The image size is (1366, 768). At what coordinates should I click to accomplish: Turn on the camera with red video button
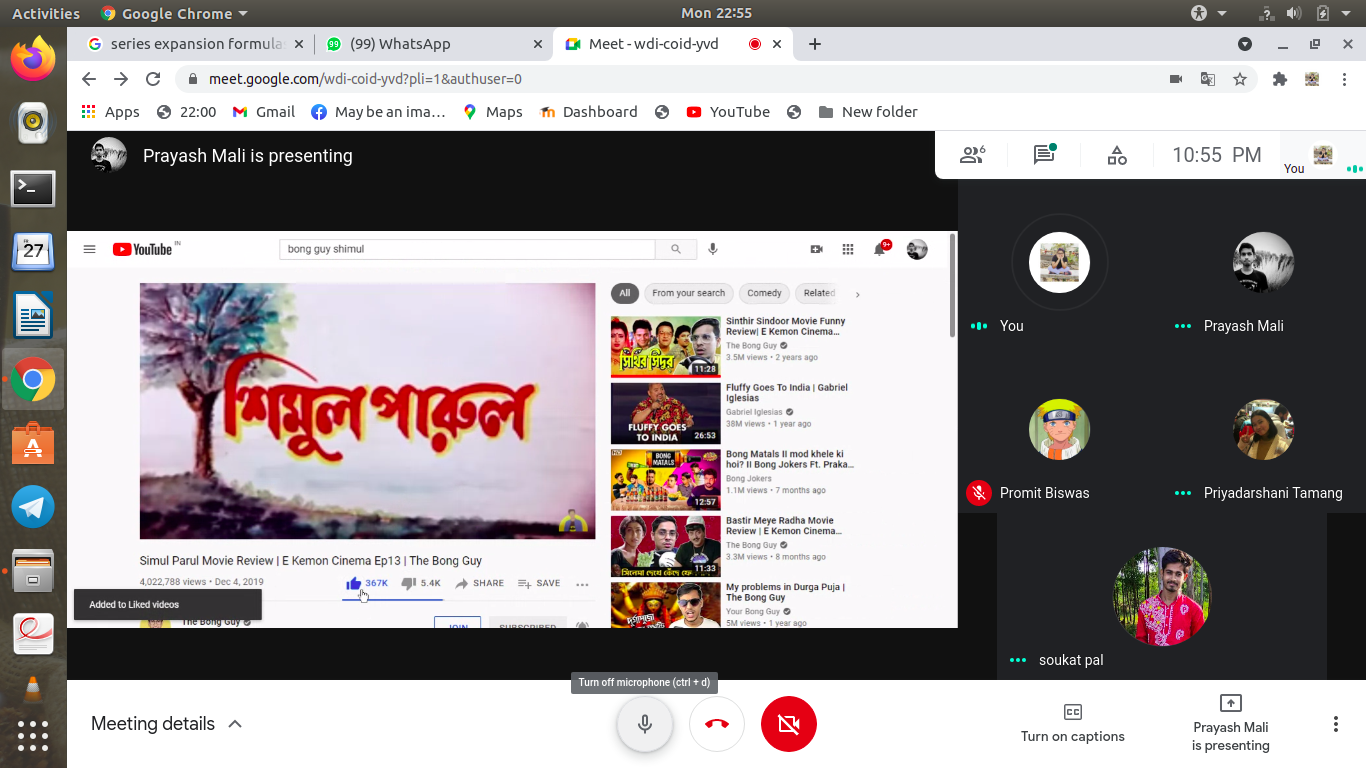point(789,723)
